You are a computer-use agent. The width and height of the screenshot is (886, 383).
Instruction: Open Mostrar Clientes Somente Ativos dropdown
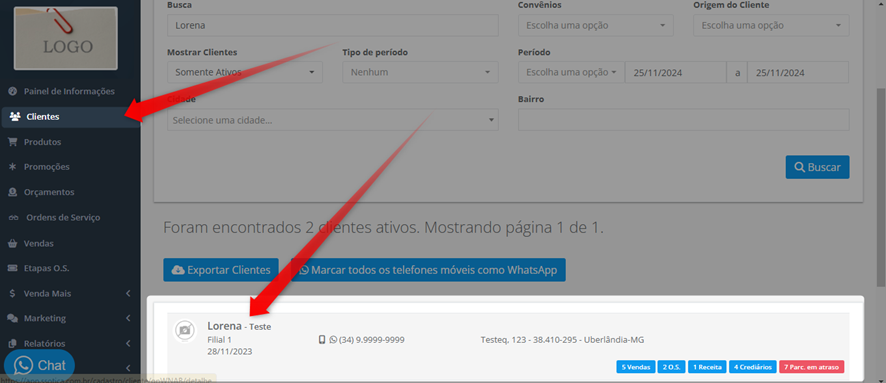pos(245,72)
